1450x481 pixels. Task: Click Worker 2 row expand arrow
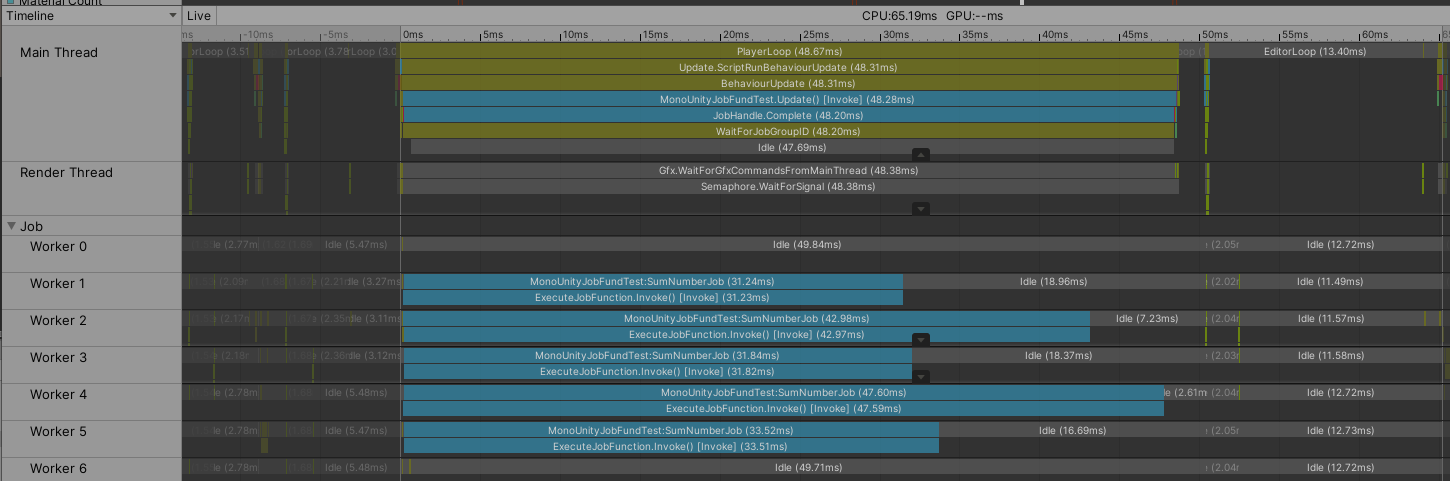(x=921, y=340)
